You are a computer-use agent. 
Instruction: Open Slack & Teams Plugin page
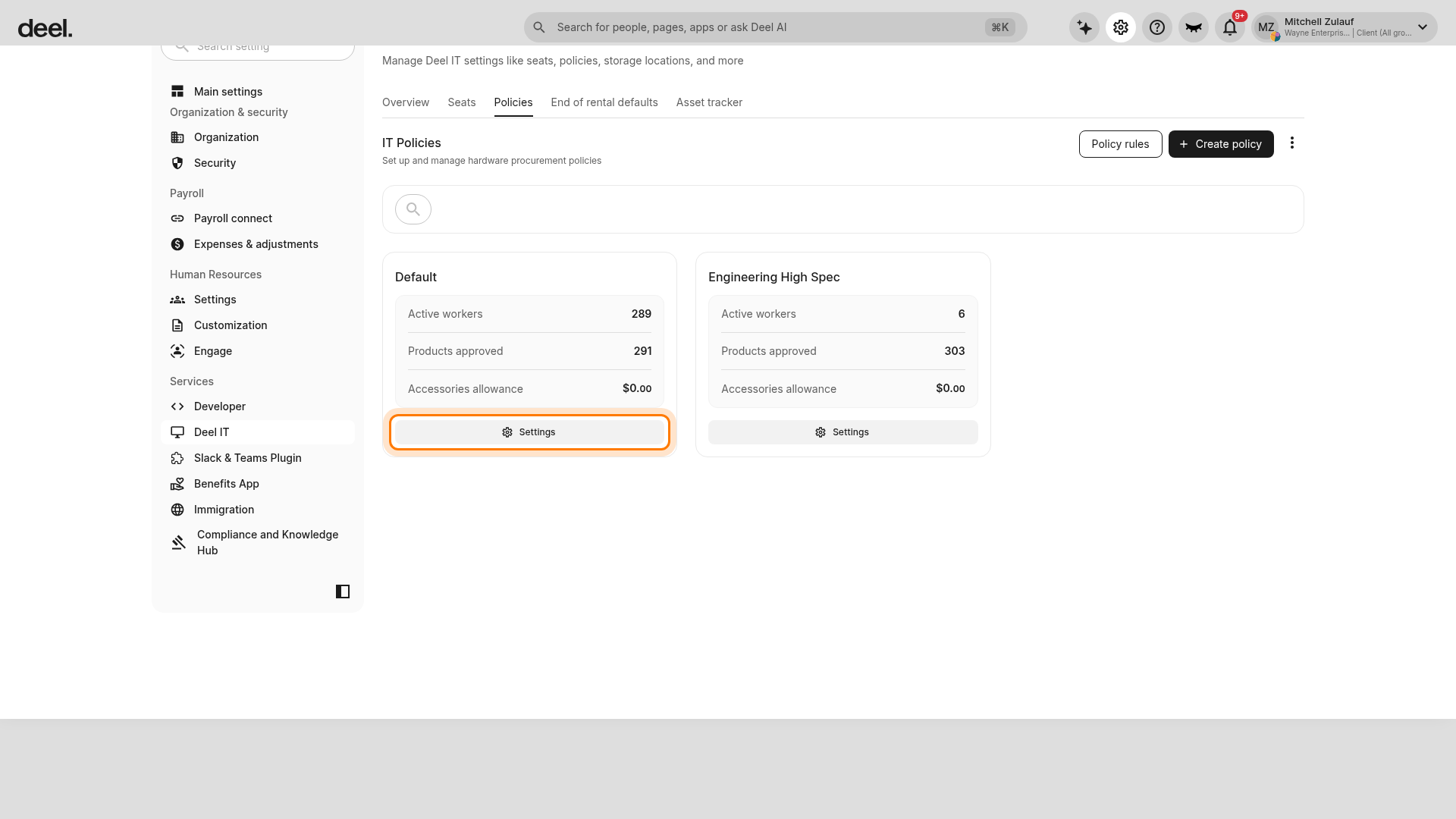point(258,458)
